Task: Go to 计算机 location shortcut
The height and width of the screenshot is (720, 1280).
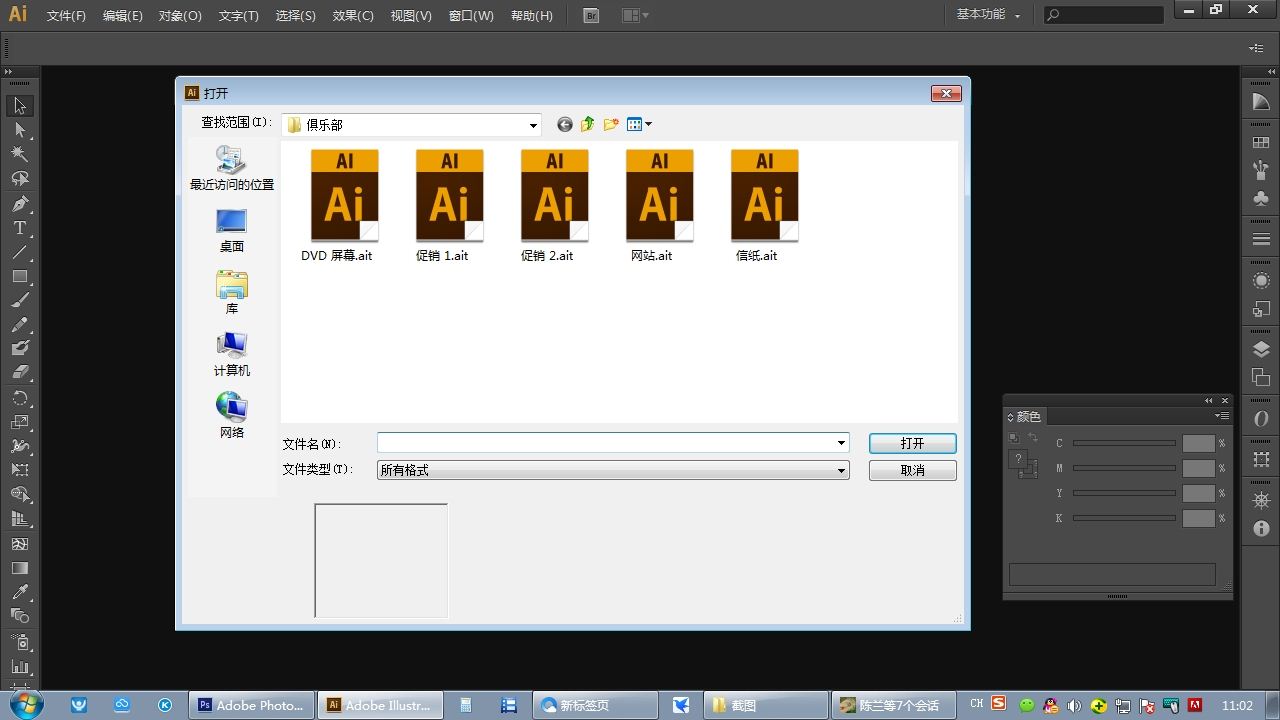Action: 231,354
